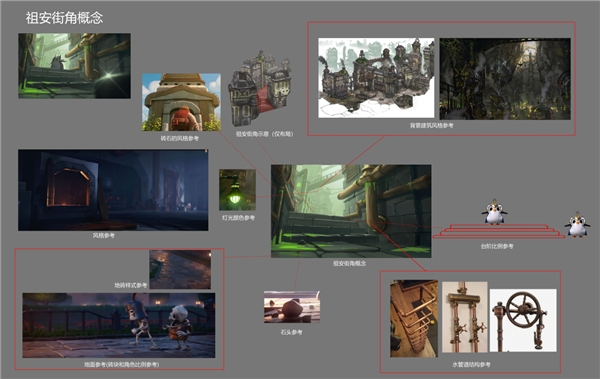Select the stone archway brick style reference image
This screenshot has width=600, height=379.
point(181,102)
